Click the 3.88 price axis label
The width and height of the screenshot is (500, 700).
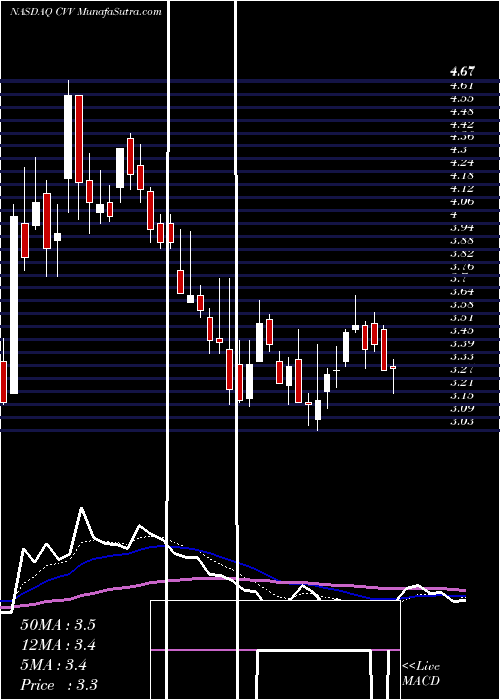[462, 241]
